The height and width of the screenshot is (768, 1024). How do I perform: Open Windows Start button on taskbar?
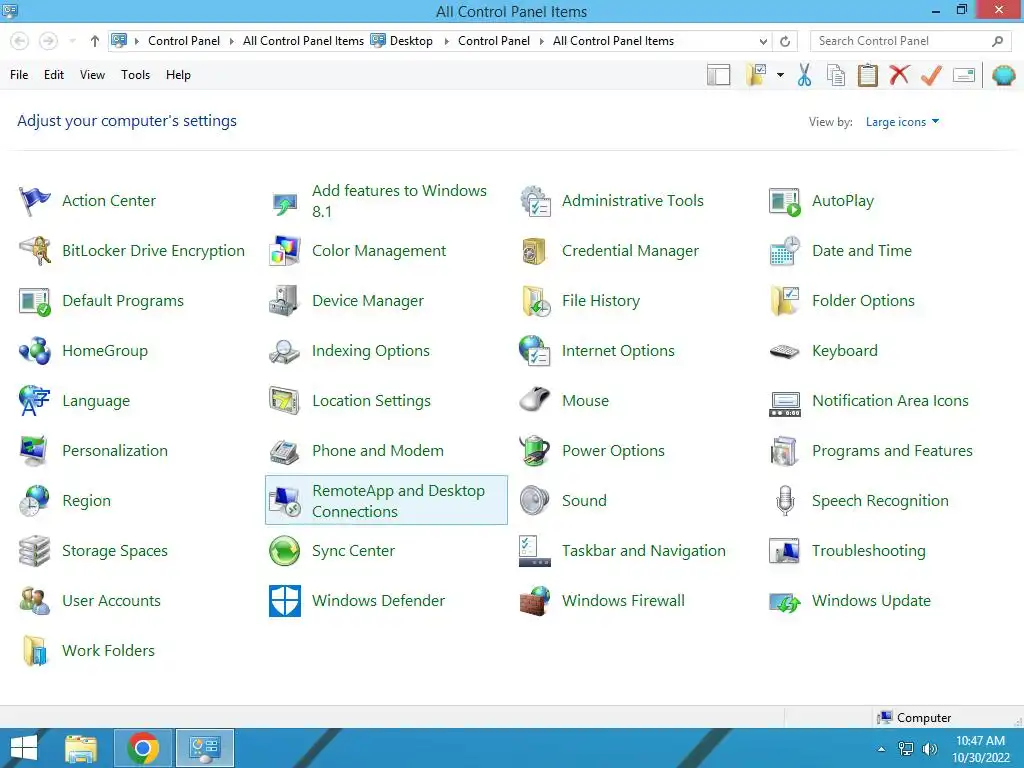[24, 748]
